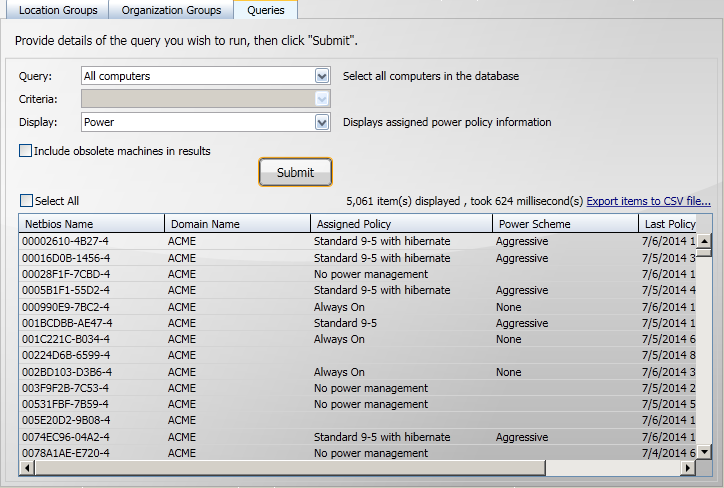The image size is (724, 488).
Task: Click Export items to CSV file link
Action: (648, 201)
